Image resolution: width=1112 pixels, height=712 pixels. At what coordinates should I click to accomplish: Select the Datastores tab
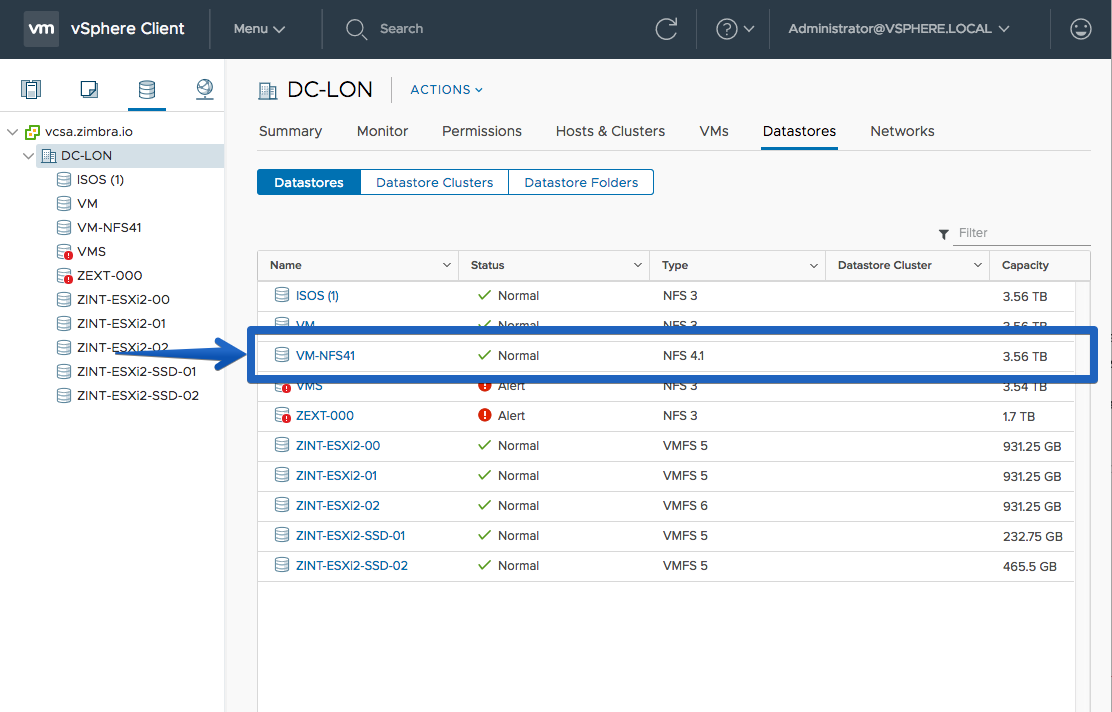pos(799,131)
